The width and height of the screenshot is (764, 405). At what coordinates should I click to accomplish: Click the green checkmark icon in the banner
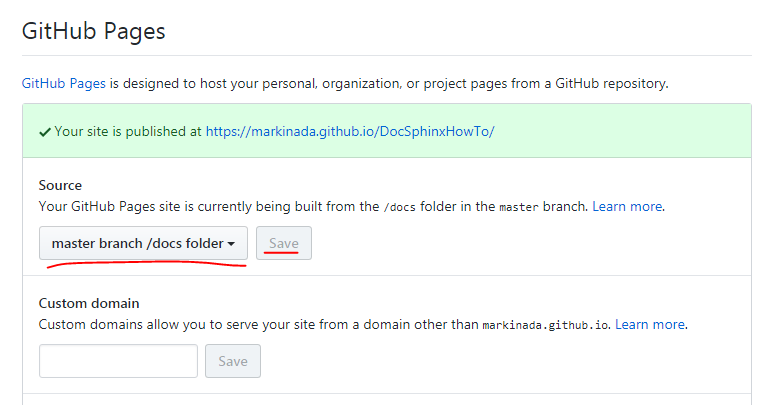point(45,131)
